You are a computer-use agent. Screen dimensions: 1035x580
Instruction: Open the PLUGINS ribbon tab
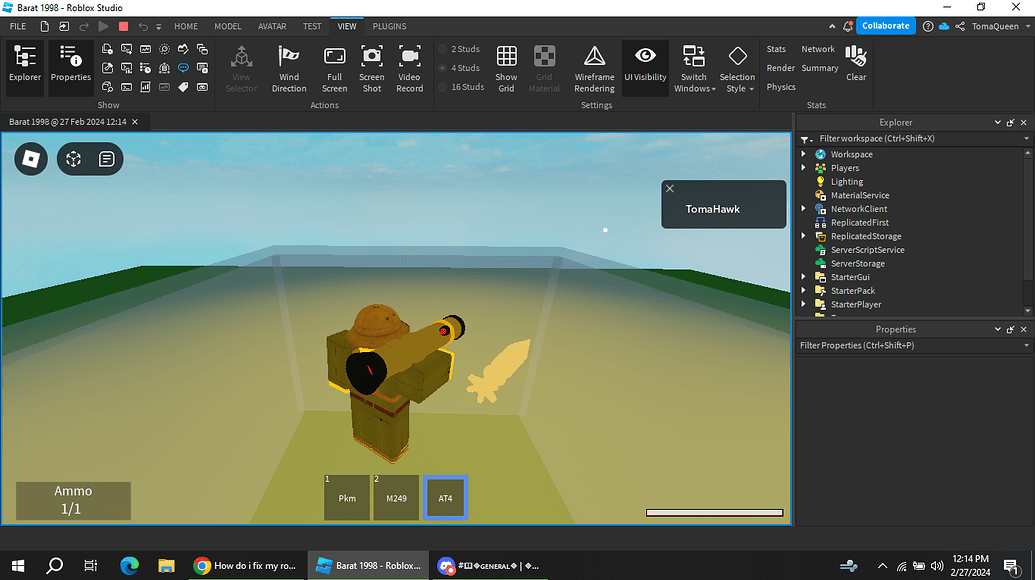pos(389,26)
